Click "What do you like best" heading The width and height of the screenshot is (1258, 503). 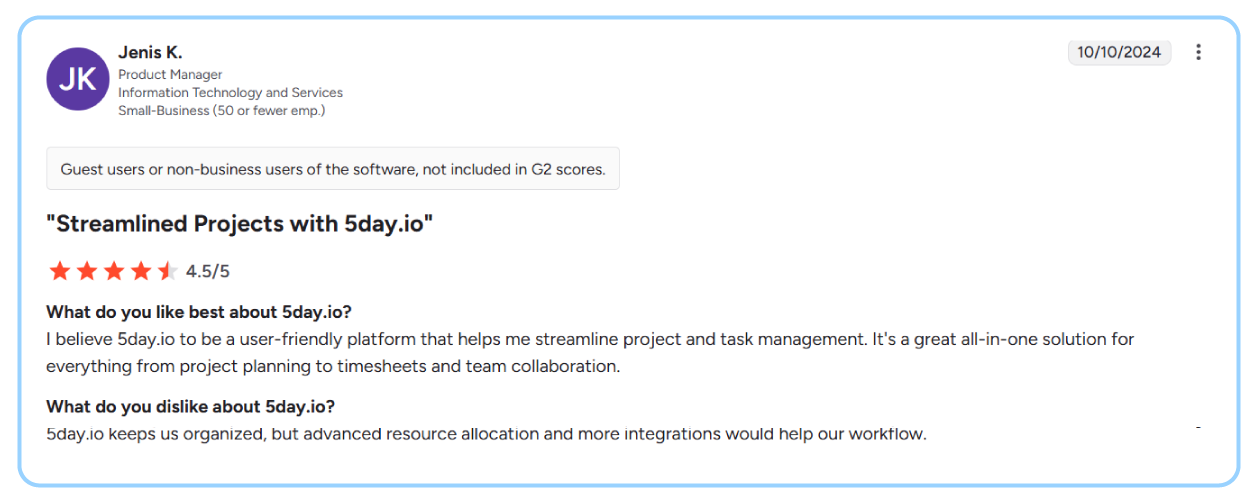199,311
